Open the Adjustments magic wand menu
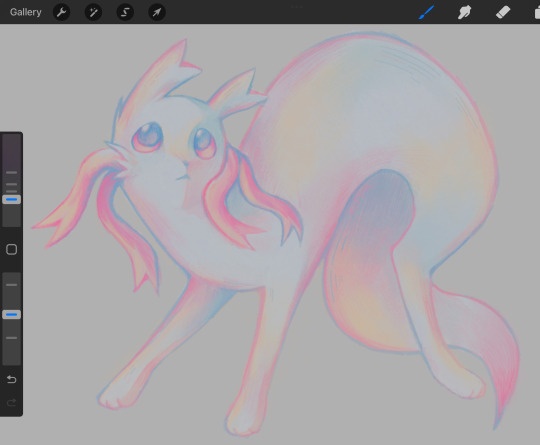 (x=93, y=12)
